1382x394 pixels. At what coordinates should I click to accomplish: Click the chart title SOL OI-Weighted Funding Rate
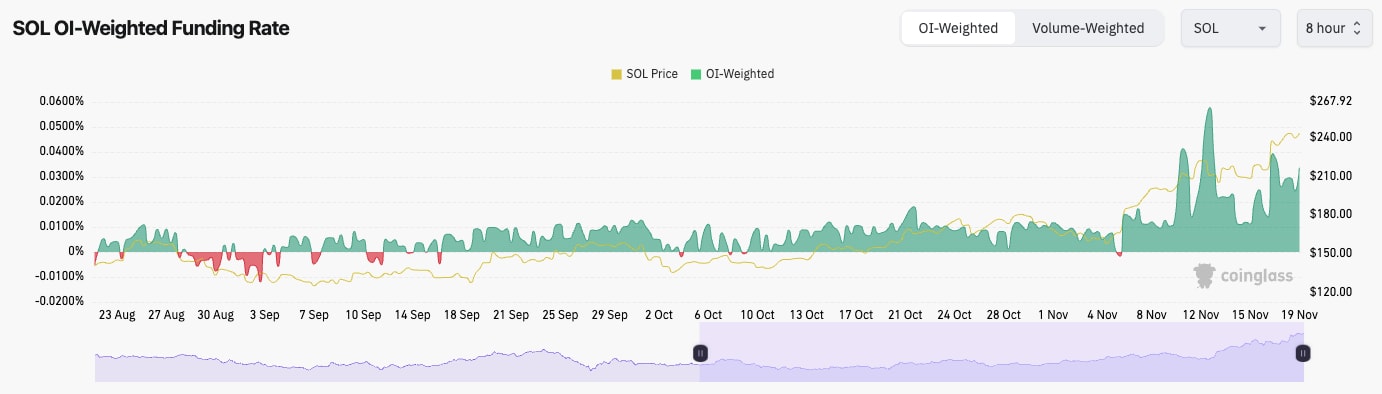point(151,29)
